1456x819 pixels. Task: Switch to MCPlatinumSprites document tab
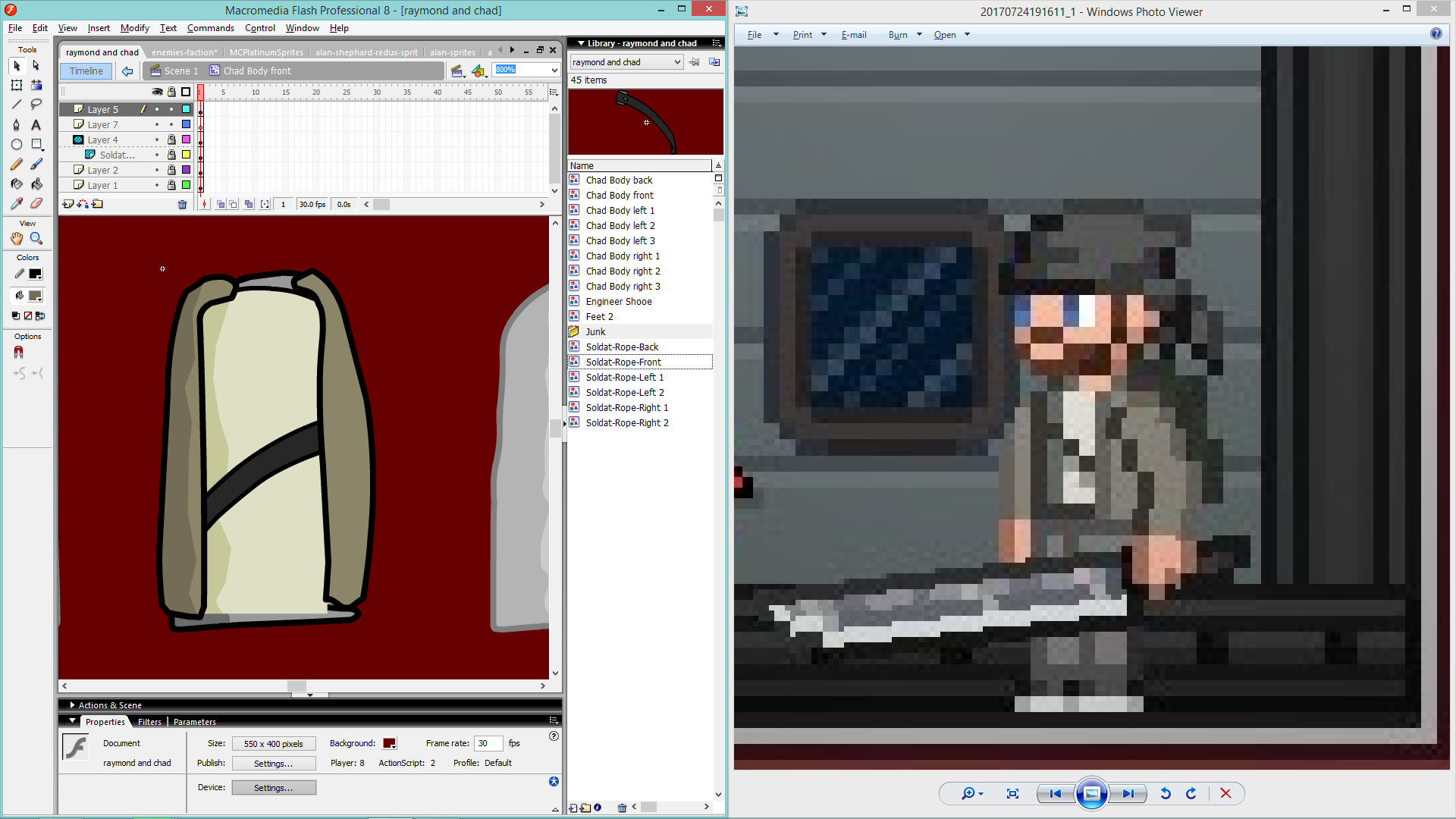[266, 52]
